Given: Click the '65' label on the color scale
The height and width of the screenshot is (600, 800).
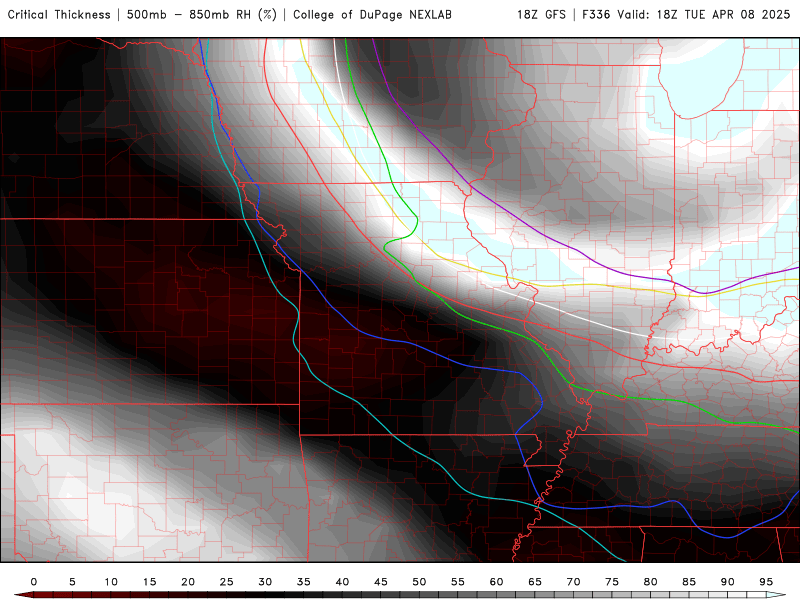Looking at the screenshot, I should pos(535,582).
